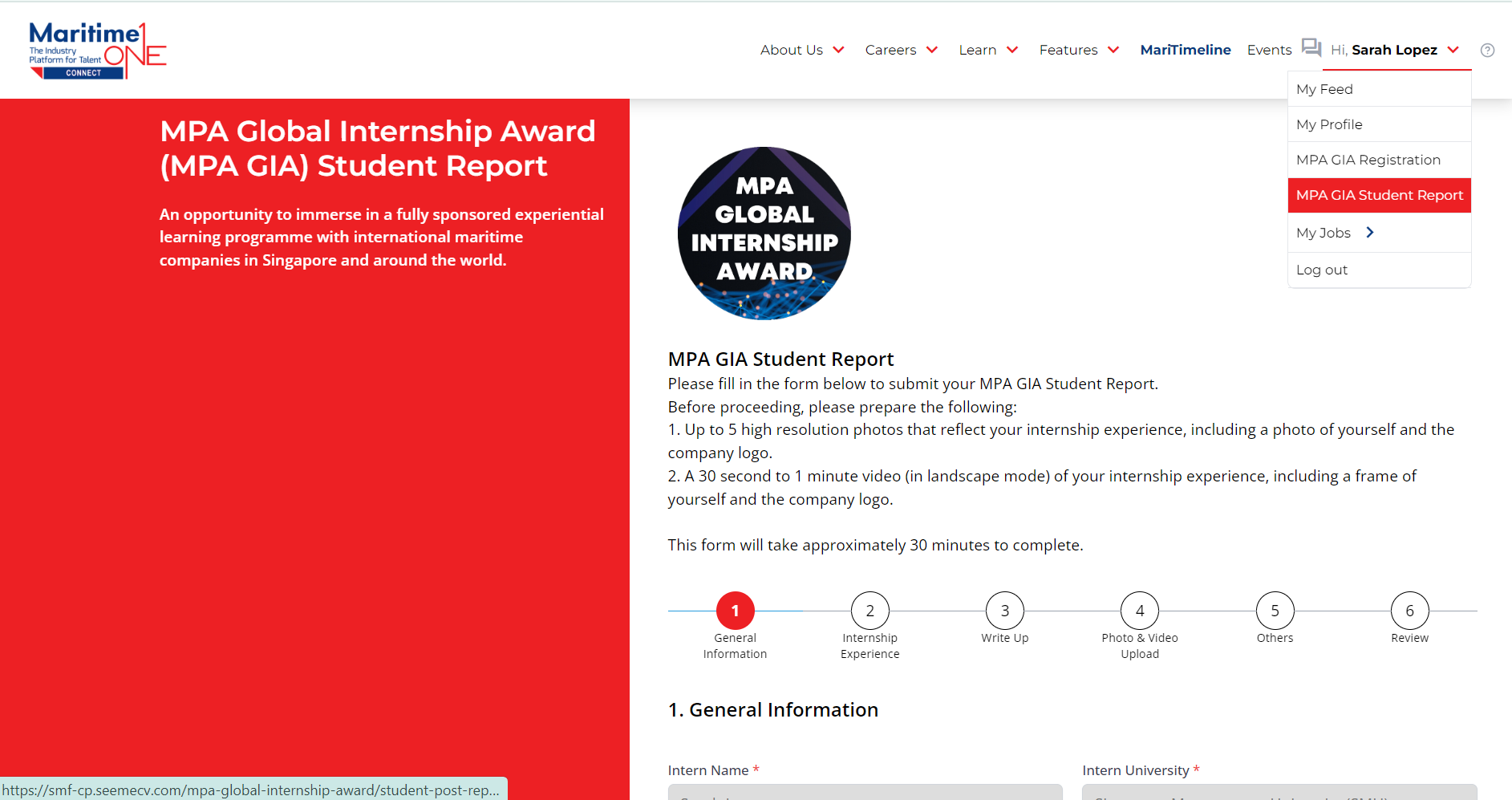Open MPA GIA Student Report menu item

1379,195
